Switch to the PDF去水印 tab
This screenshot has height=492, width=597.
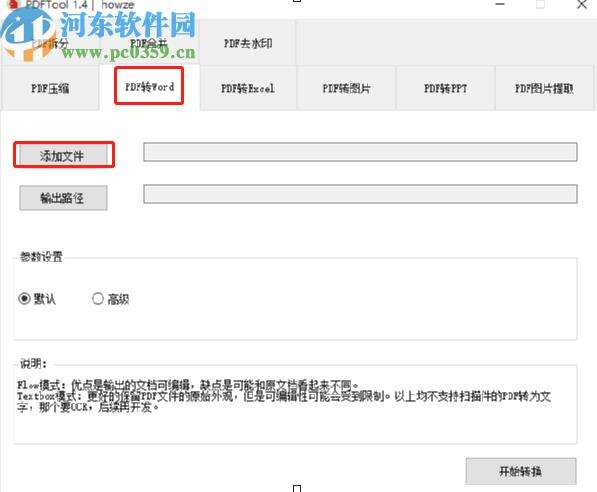tap(247, 43)
